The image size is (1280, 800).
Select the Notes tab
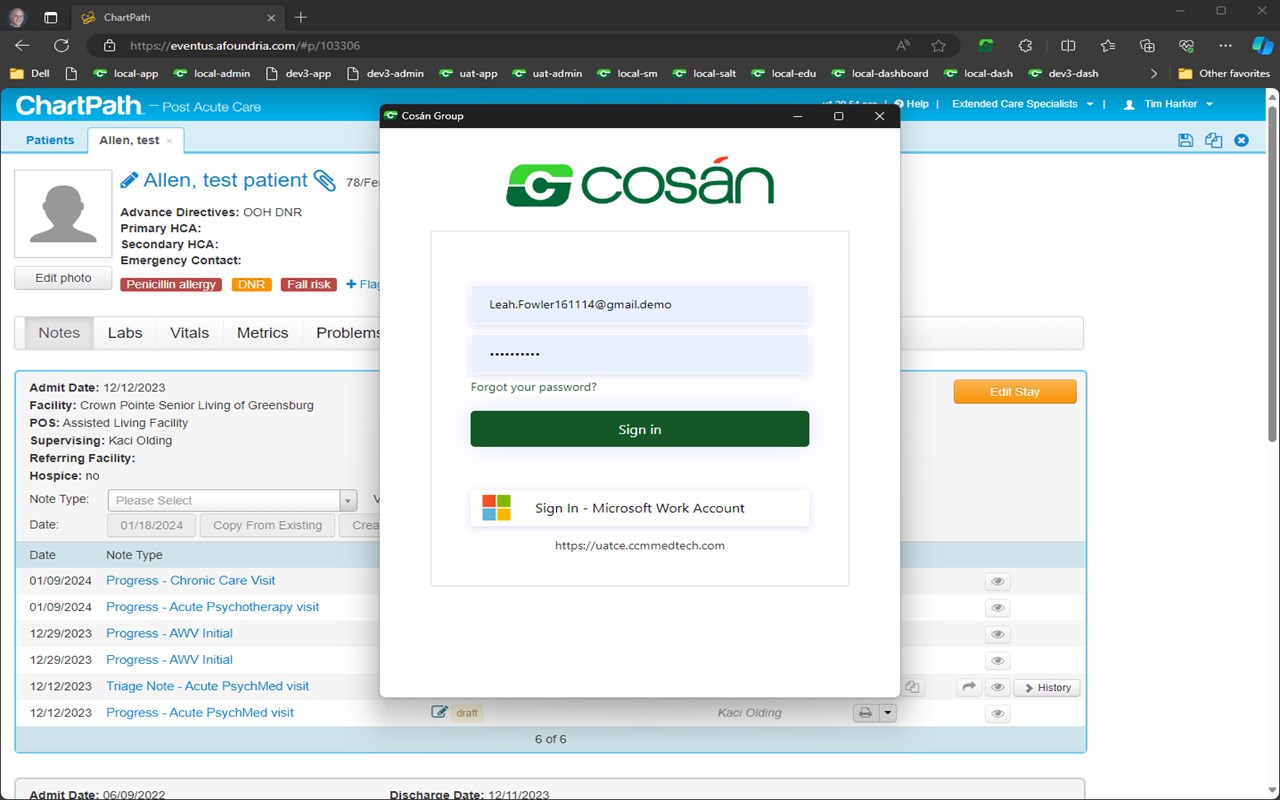tap(59, 333)
